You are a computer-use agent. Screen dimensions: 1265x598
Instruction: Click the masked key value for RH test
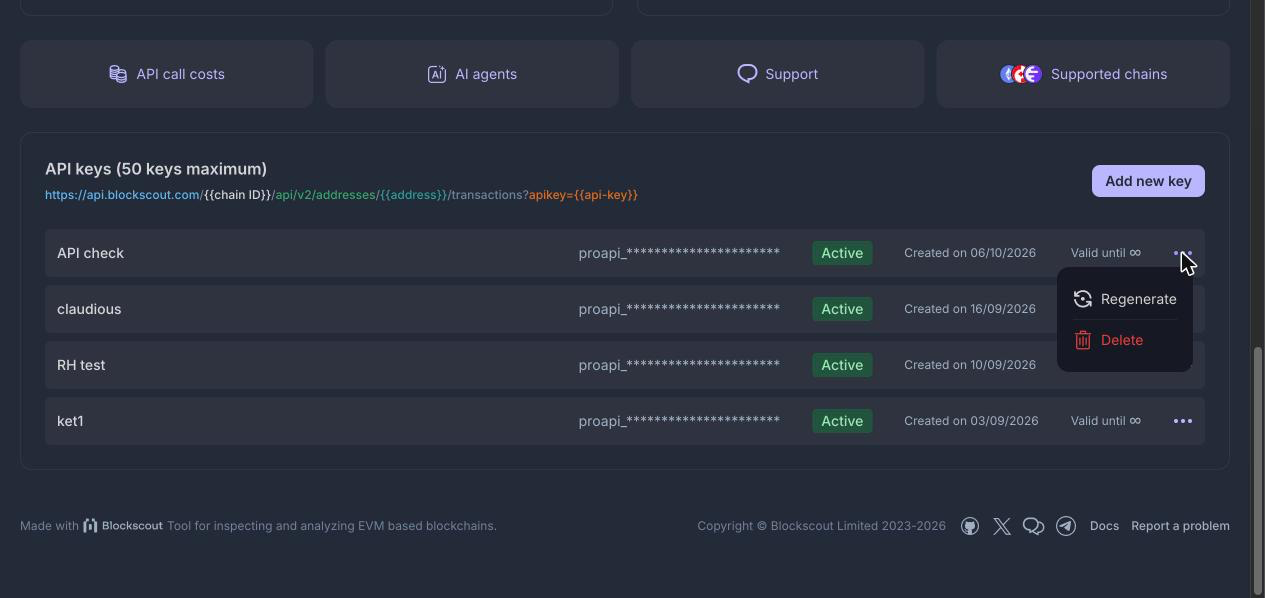coord(679,365)
